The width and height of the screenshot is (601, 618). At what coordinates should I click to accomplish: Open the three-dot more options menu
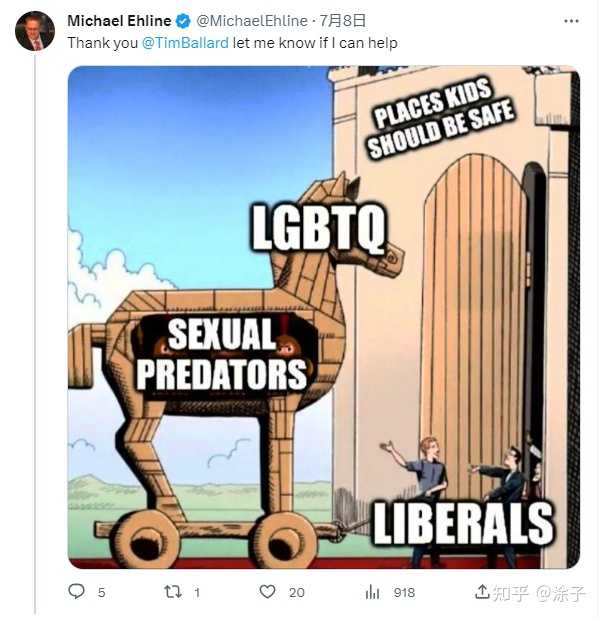(571, 21)
